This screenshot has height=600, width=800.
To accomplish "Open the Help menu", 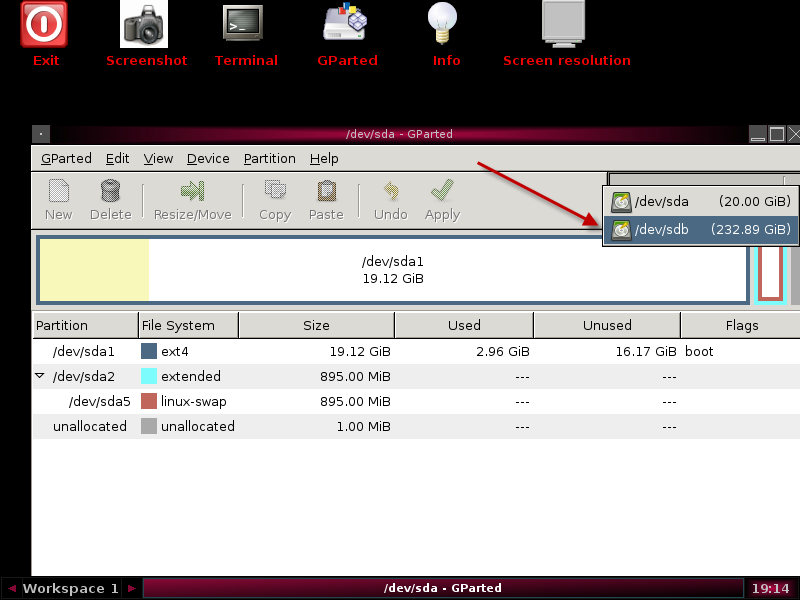I will [x=324, y=159].
